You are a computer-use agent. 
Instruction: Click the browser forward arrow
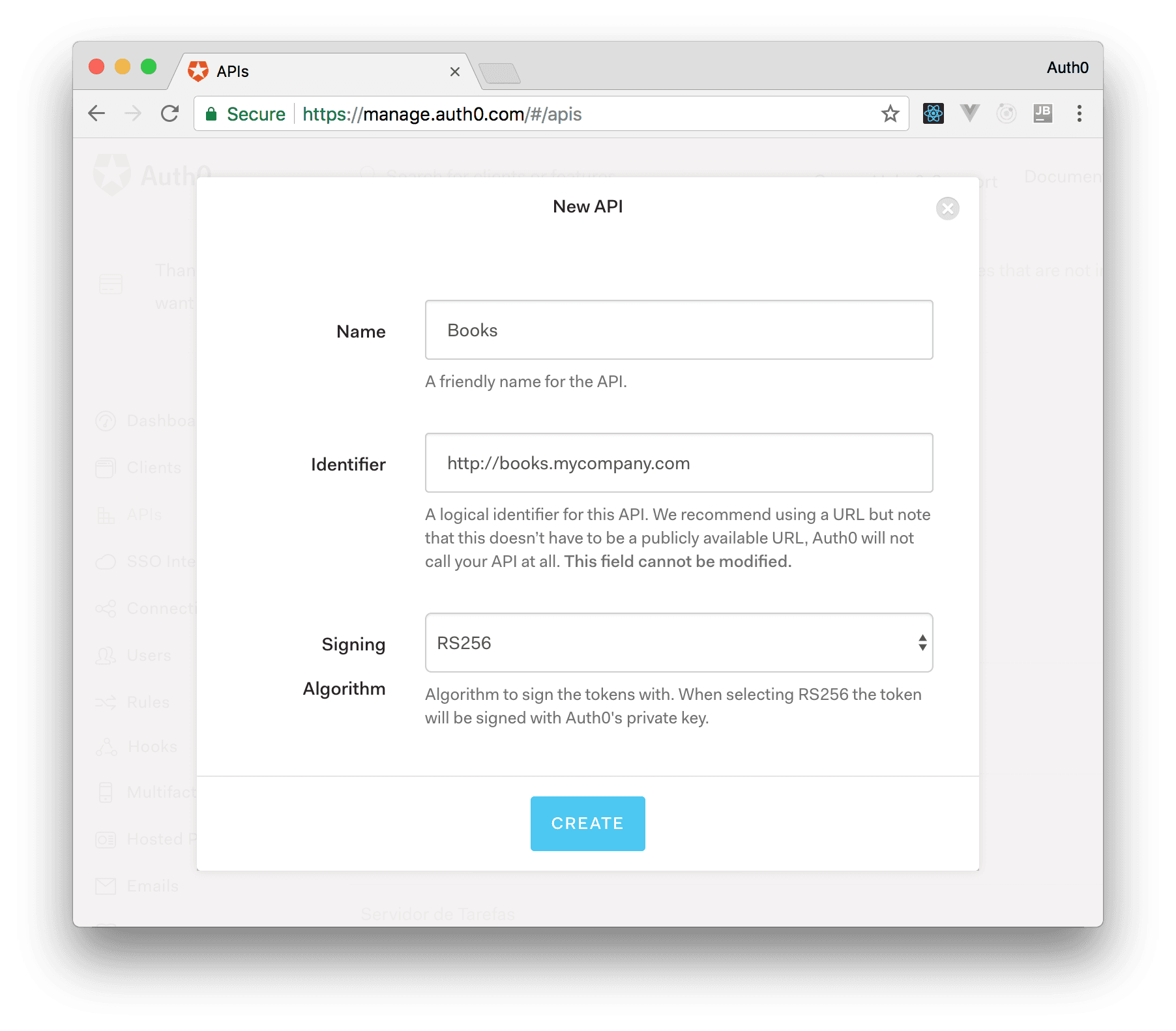point(133,113)
